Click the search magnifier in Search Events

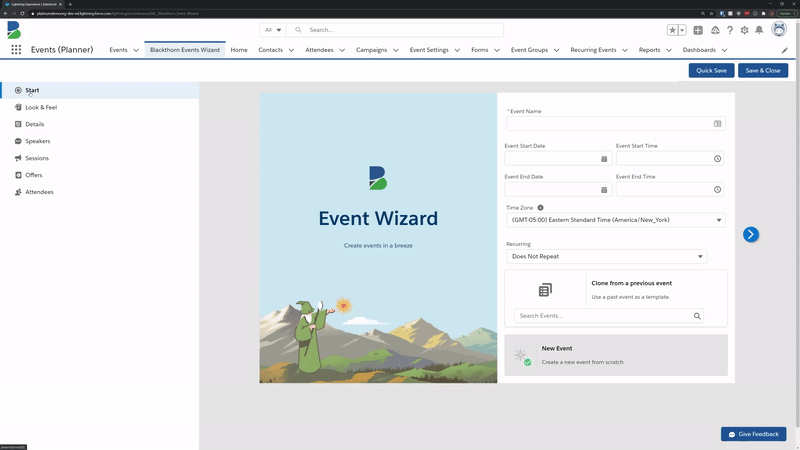(x=697, y=316)
